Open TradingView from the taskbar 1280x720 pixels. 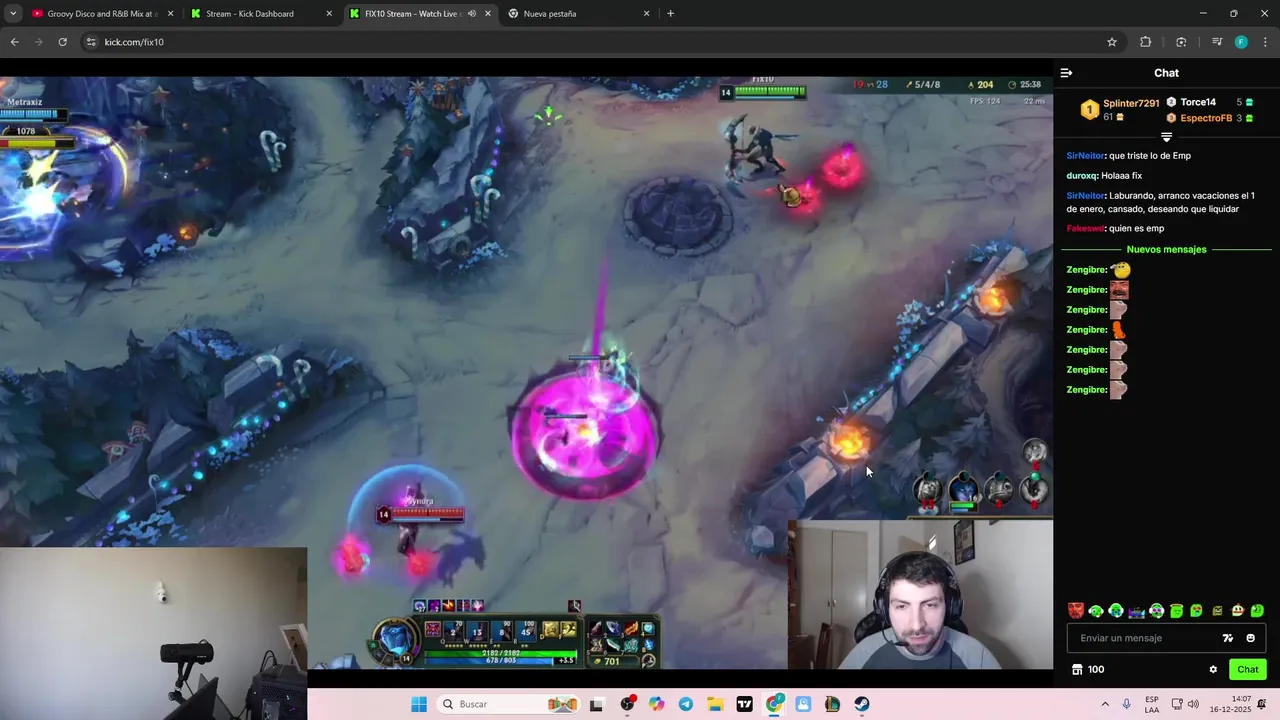[x=744, y=704]
